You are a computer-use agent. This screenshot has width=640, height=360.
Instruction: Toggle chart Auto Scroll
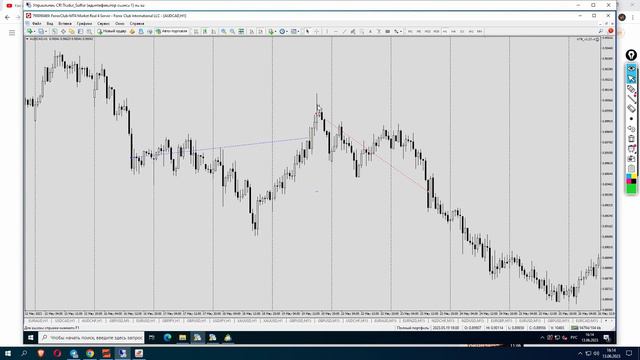point(251,31)
